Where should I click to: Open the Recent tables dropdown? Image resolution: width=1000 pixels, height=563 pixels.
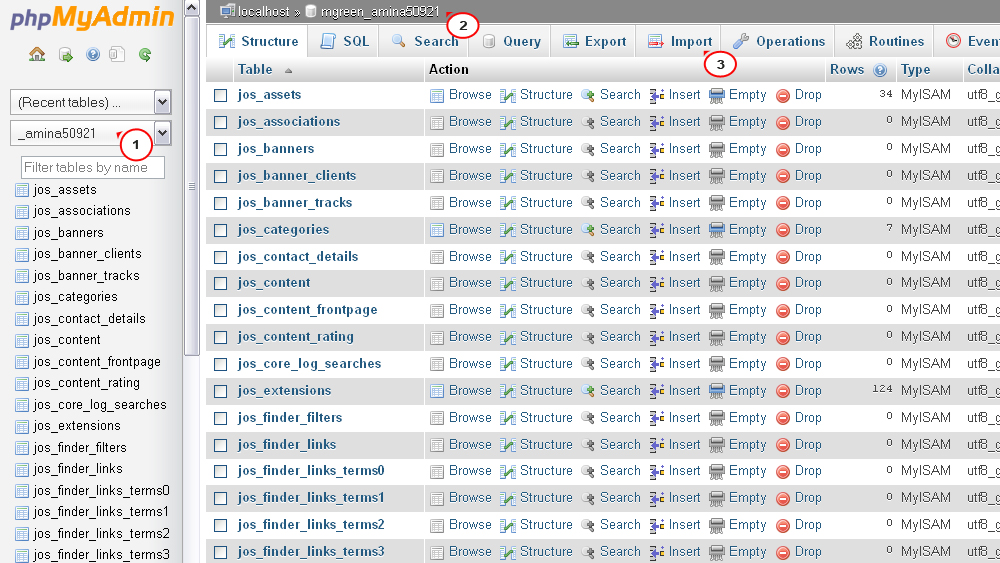point(91,102)
